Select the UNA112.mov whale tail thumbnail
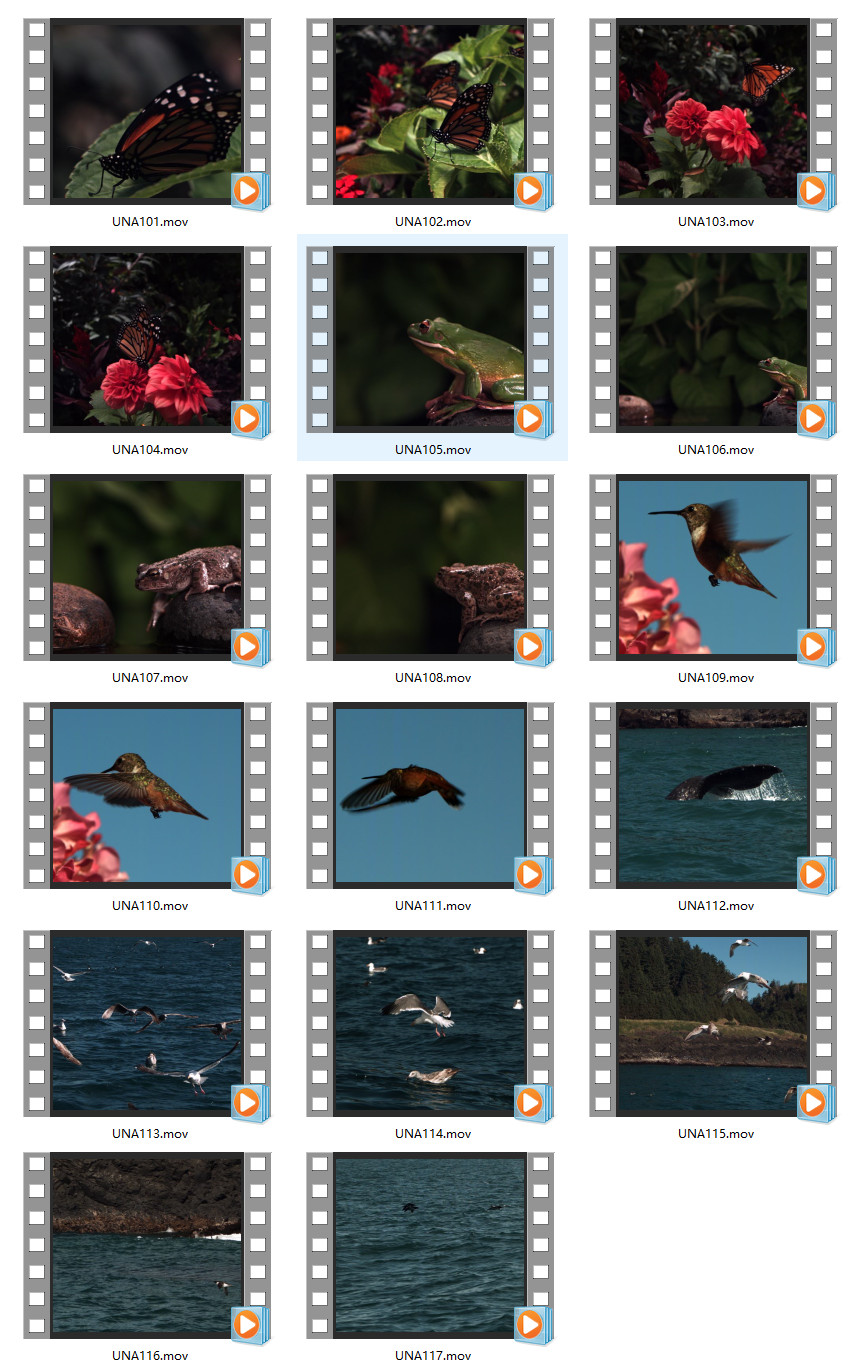Screen dimensions: 862x1366 [x=712, y=795]
